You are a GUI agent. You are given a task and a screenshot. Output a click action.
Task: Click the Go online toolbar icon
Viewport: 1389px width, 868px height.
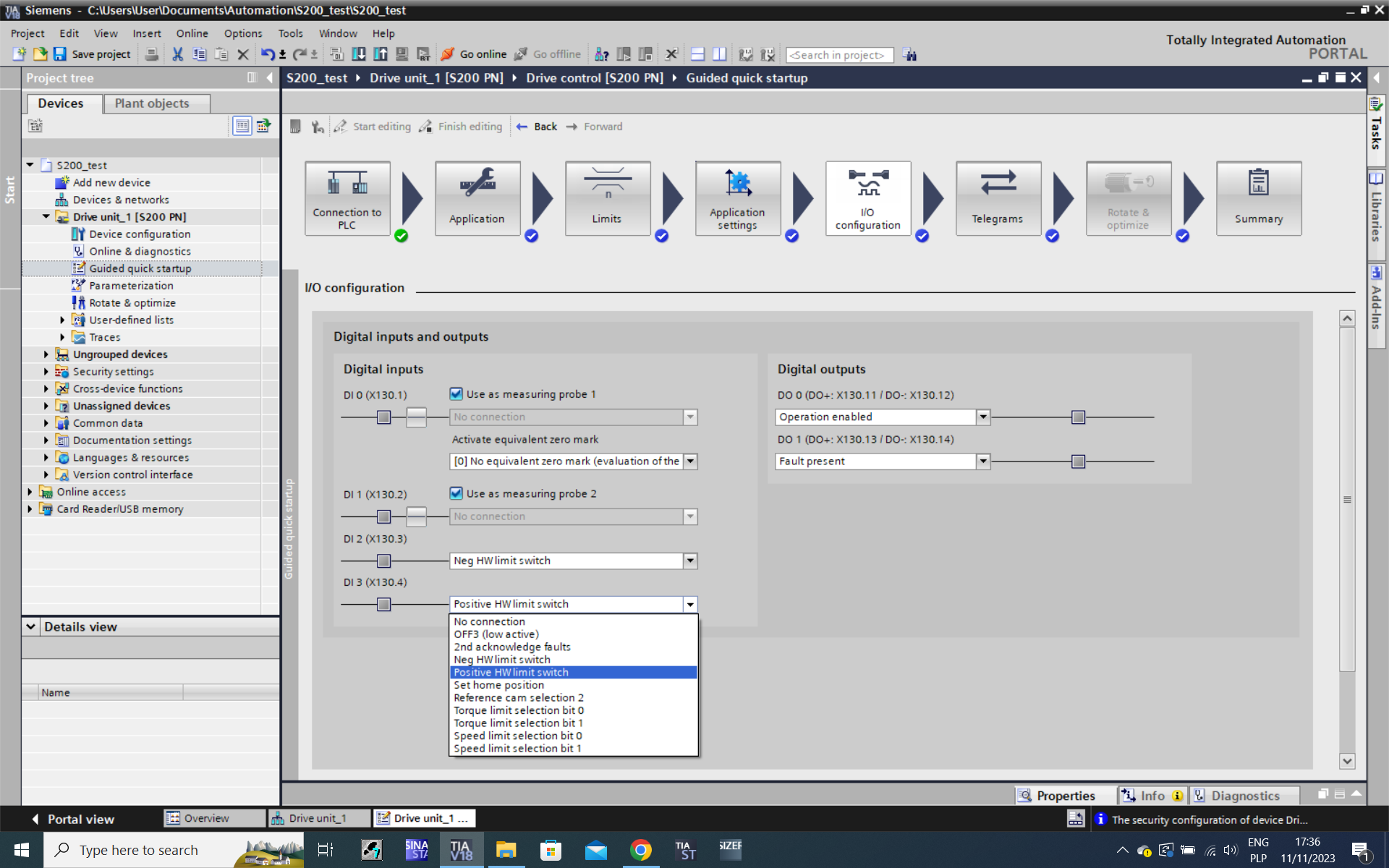(448, 54)
